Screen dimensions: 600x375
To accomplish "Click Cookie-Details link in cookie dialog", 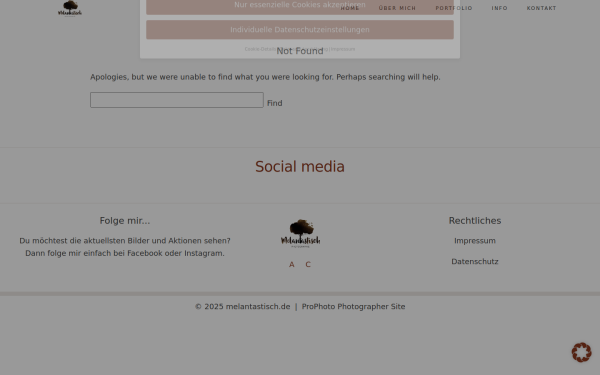I will coord(260,49).
